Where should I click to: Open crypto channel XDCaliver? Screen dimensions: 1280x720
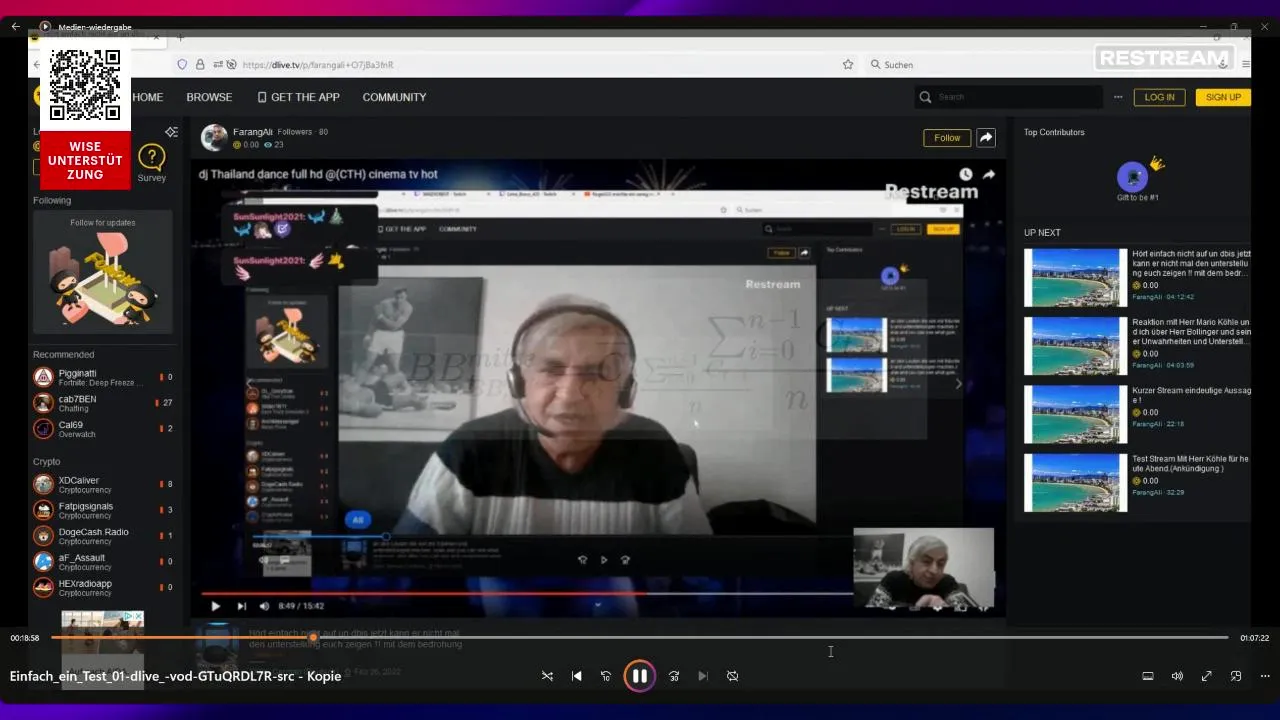coord(103,484)
